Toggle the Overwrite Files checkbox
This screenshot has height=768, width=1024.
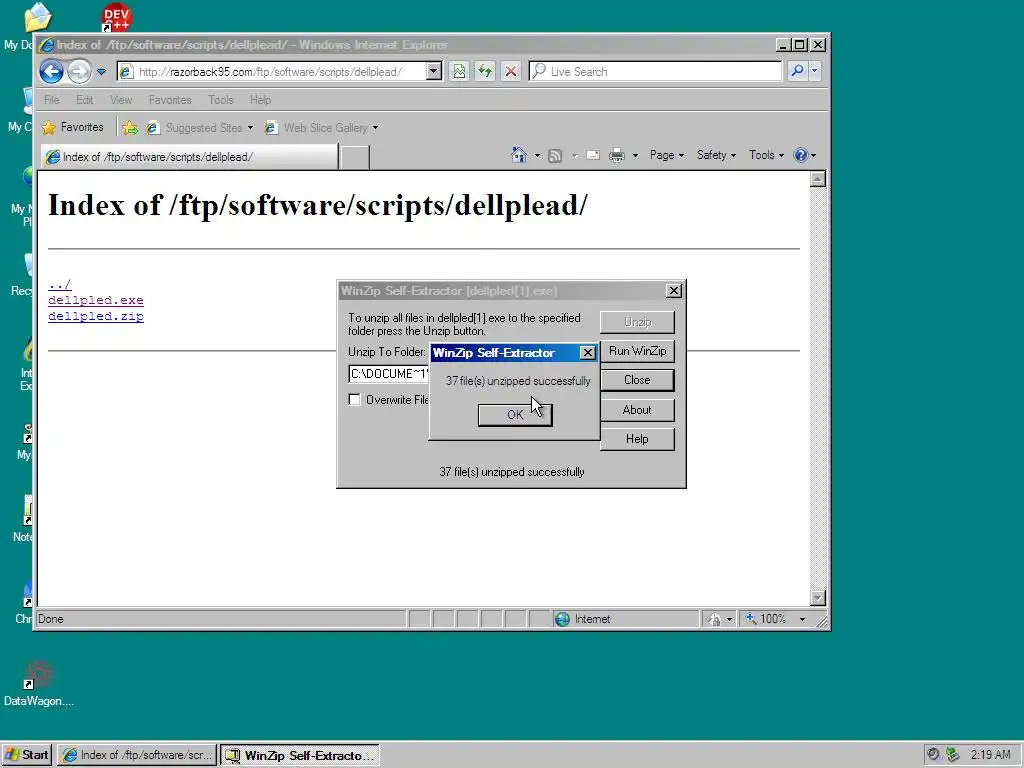pos(355,400)
